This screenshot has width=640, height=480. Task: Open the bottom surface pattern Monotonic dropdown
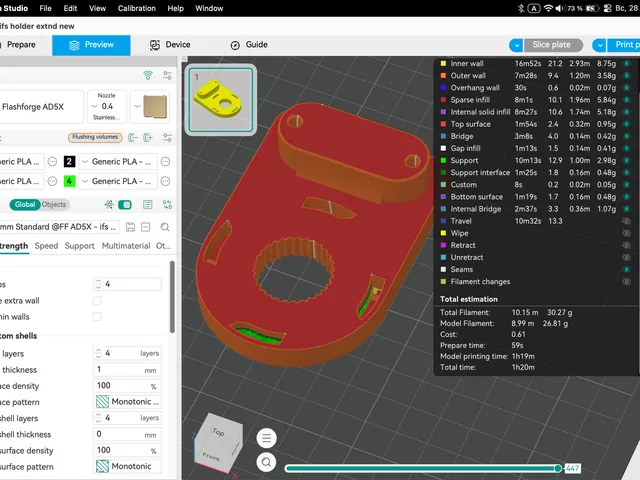[x=127, y=466]
